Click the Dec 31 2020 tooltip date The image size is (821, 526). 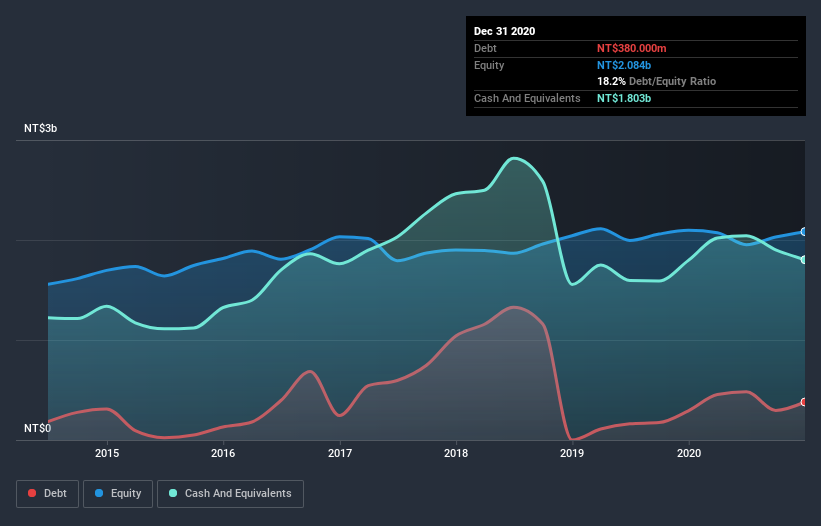[x=504, y=31]
